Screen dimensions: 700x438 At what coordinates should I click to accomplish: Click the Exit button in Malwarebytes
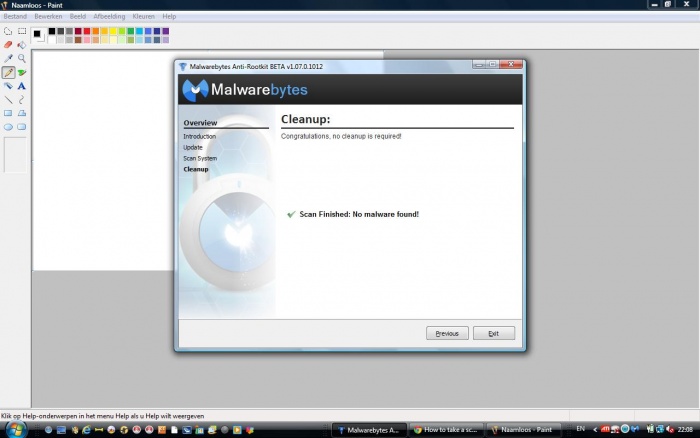pyautogui.click(x=494, y=333)
